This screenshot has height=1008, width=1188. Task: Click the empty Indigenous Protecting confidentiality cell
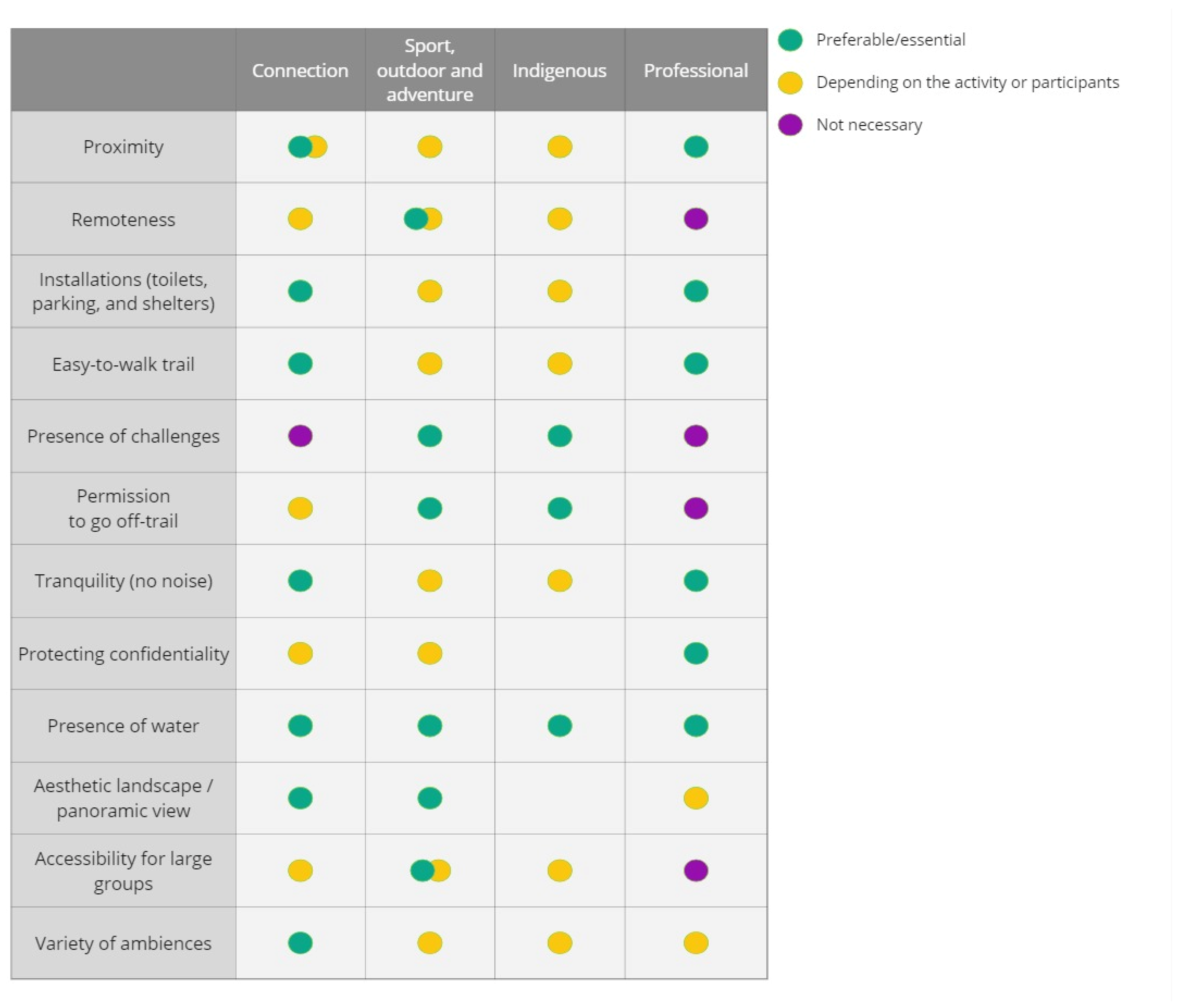[560, 654]
